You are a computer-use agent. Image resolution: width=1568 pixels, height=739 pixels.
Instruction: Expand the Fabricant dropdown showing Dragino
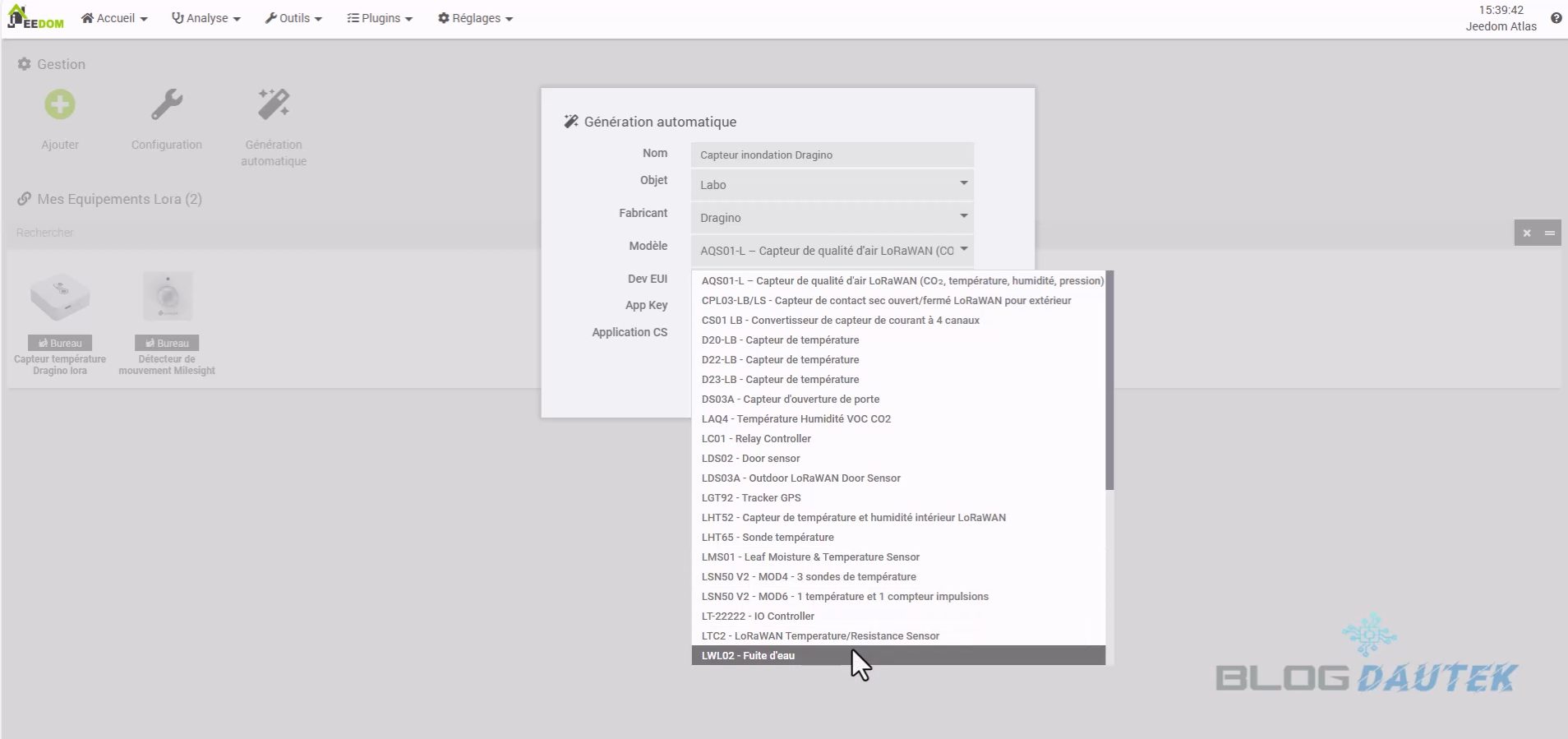click(832, 218)
